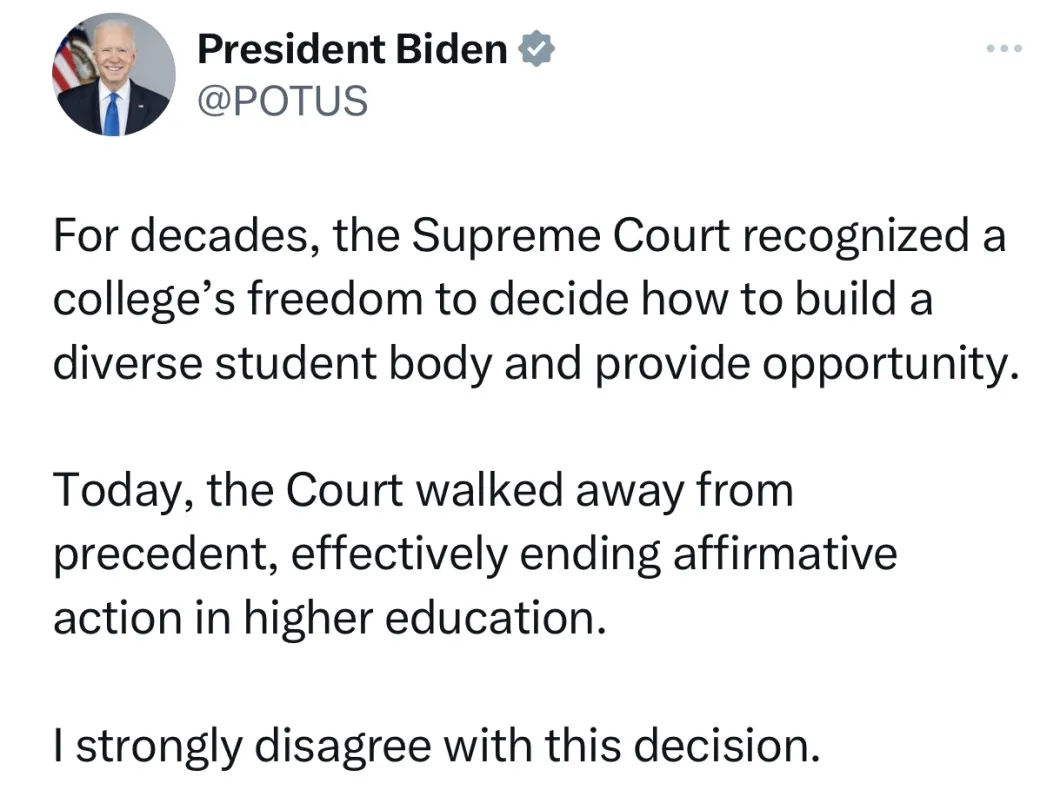Click the phrase "walked away from"
Viewport: 1037px width, 809px height.
coord(602,490)
